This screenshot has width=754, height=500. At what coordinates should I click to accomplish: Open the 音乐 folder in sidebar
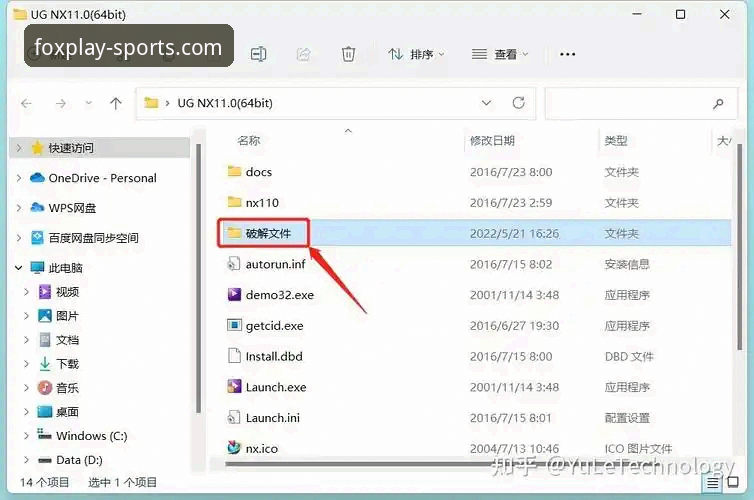[x=67, y=388]
